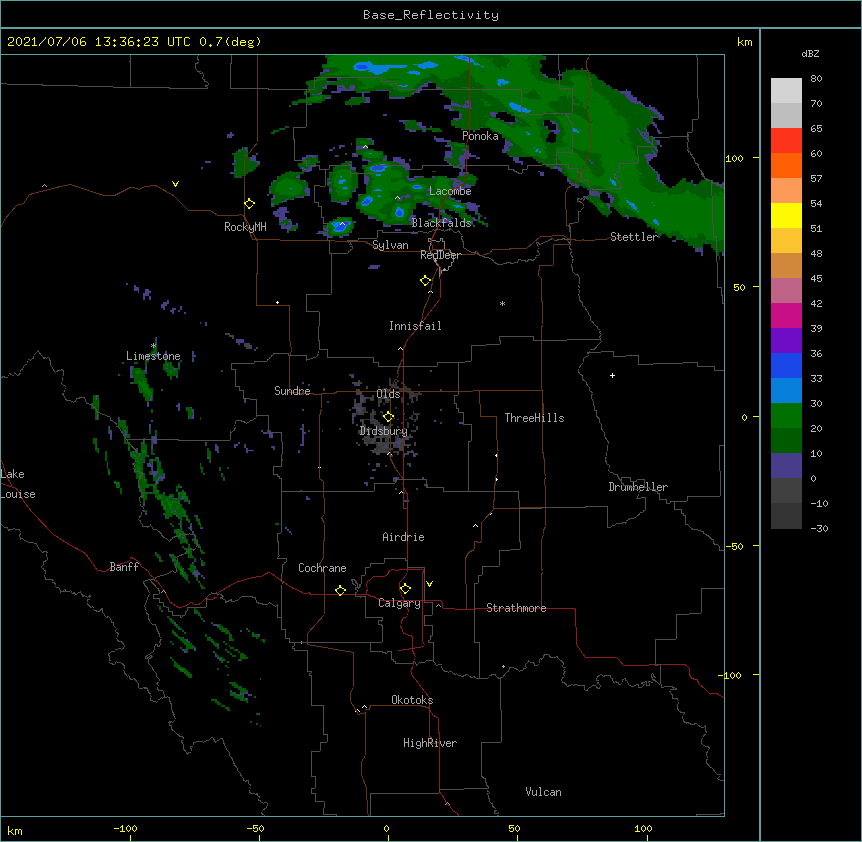
Task: Click the Base_Reflectivity title text
Action: (x=431, y=15)
